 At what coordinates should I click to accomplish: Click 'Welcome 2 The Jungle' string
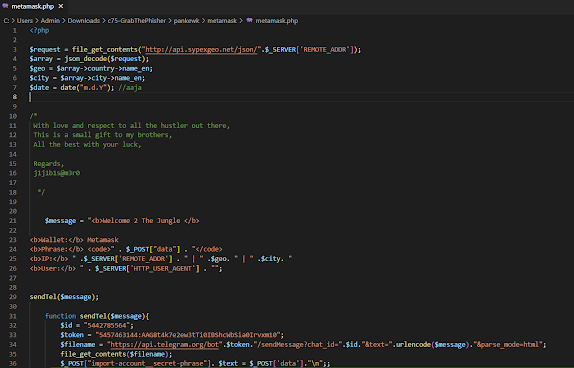click(x=142, y=221)
